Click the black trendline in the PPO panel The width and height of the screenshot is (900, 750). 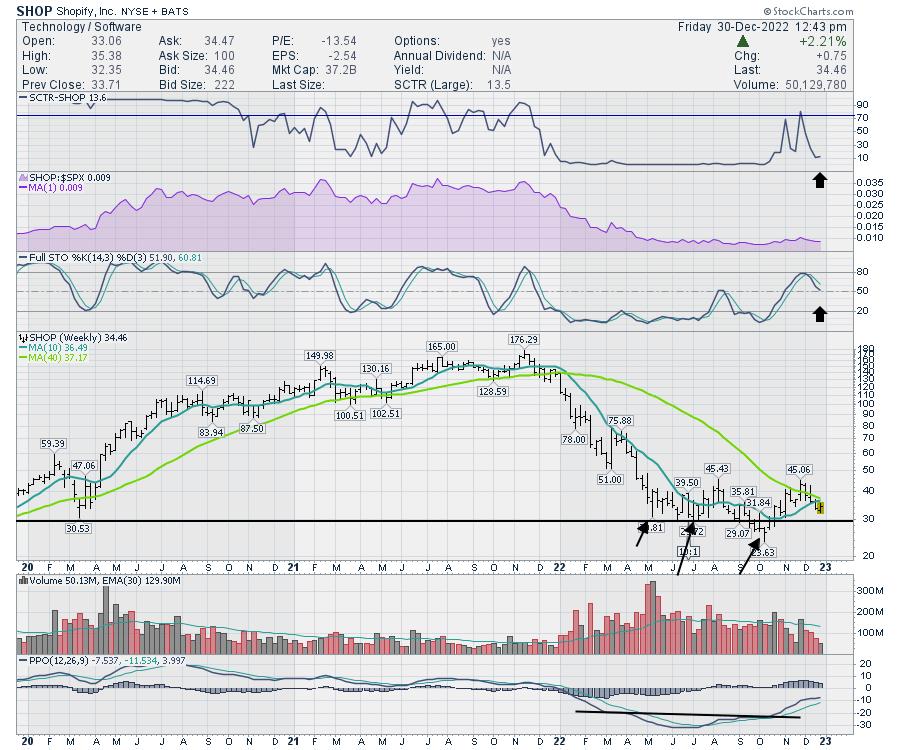tap(688, 714)
